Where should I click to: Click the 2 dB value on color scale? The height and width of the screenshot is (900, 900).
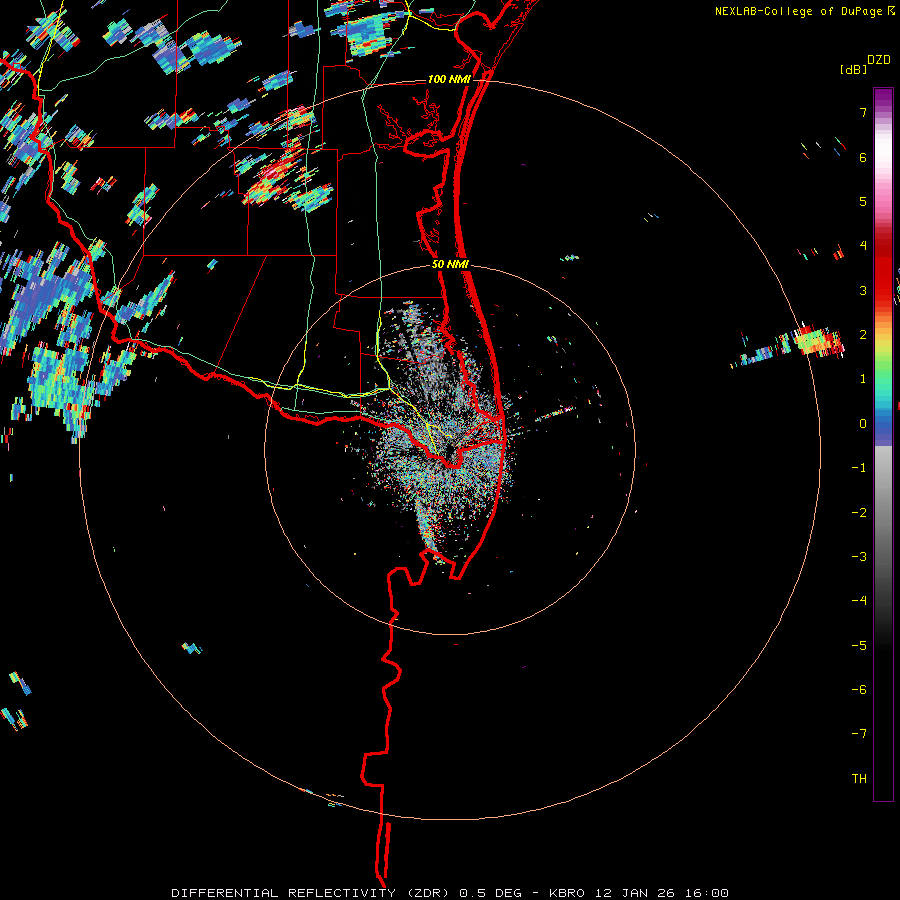[863, 335]
